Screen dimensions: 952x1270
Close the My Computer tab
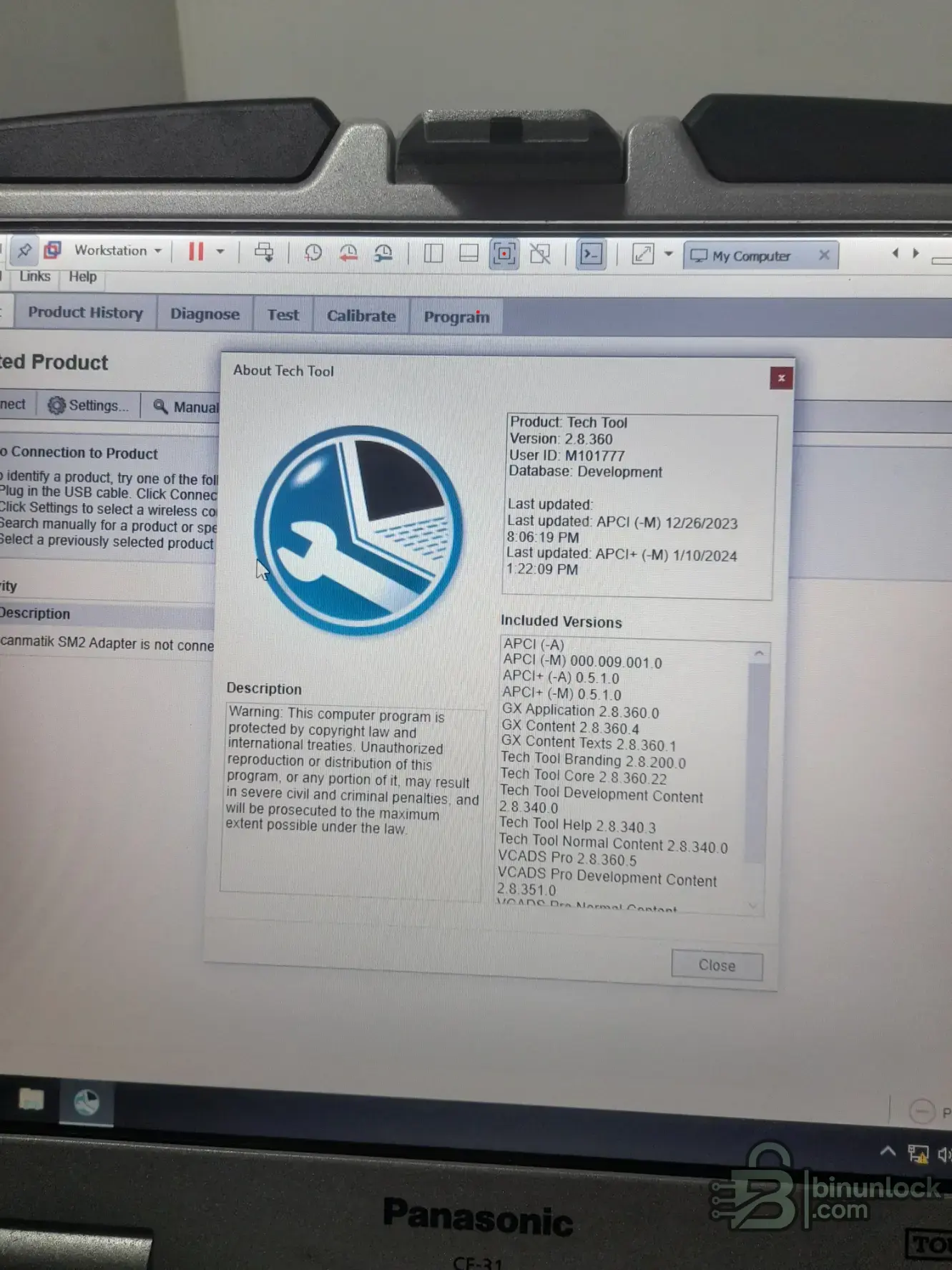(824, 255)
